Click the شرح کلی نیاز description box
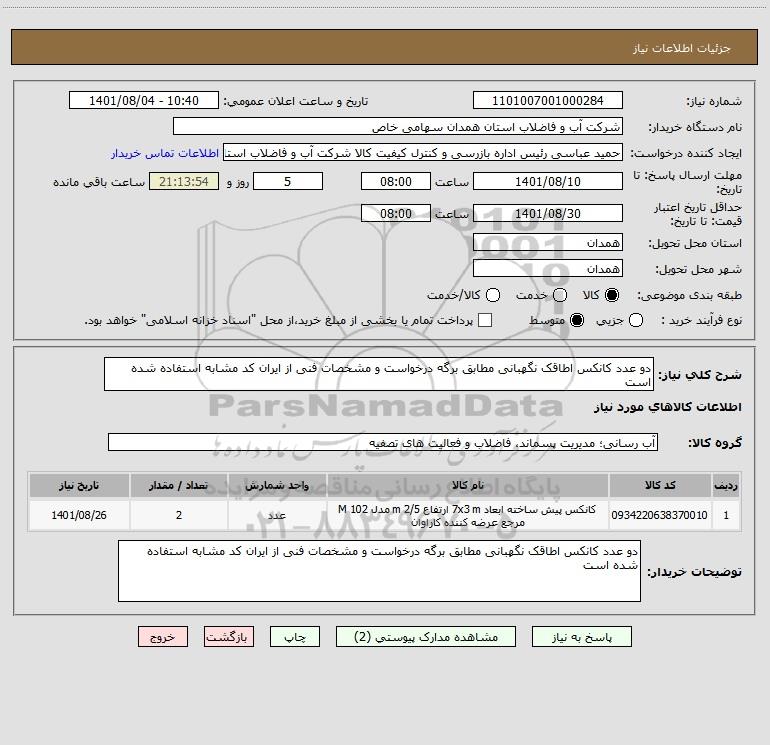 (379, 375)
